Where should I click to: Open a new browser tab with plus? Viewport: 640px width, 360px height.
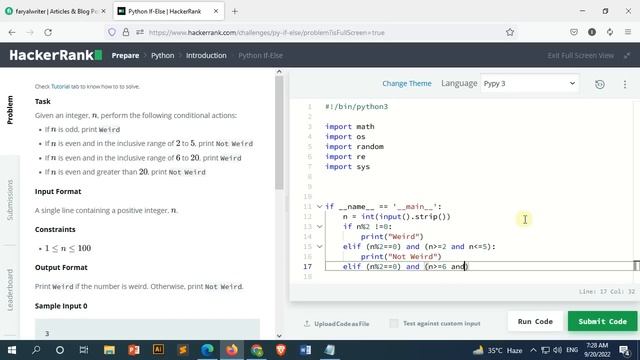coord(235,11)
